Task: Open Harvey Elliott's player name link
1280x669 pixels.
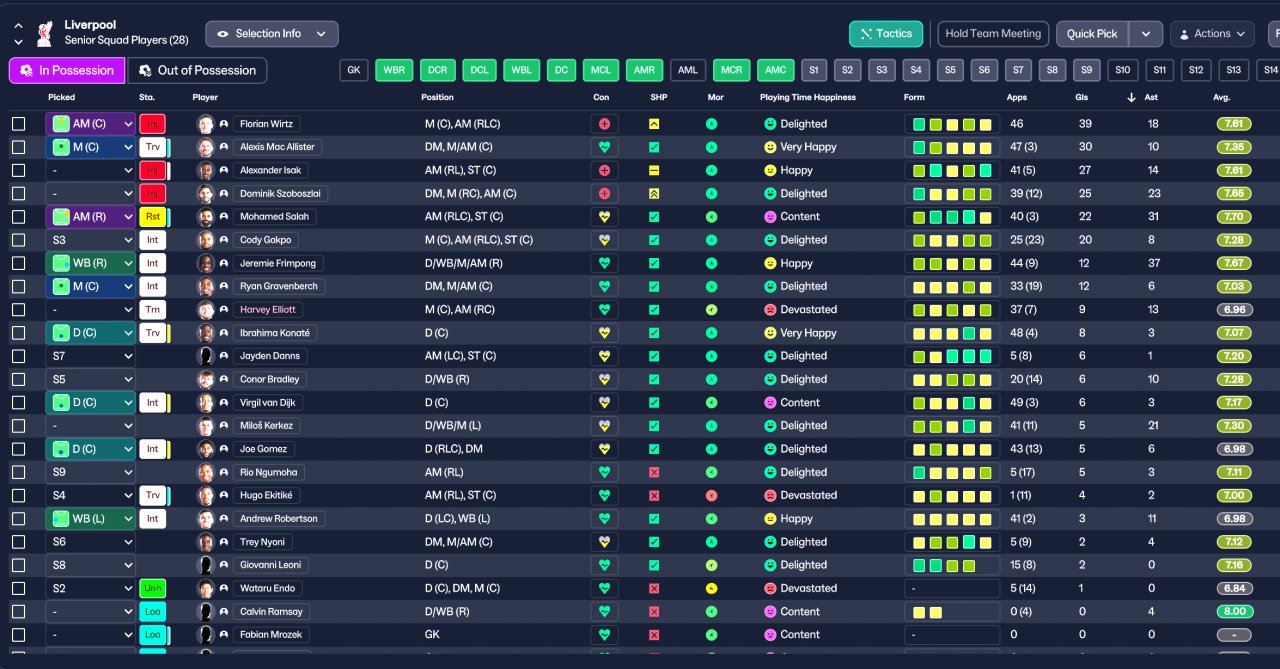Action: click(268, 310)
